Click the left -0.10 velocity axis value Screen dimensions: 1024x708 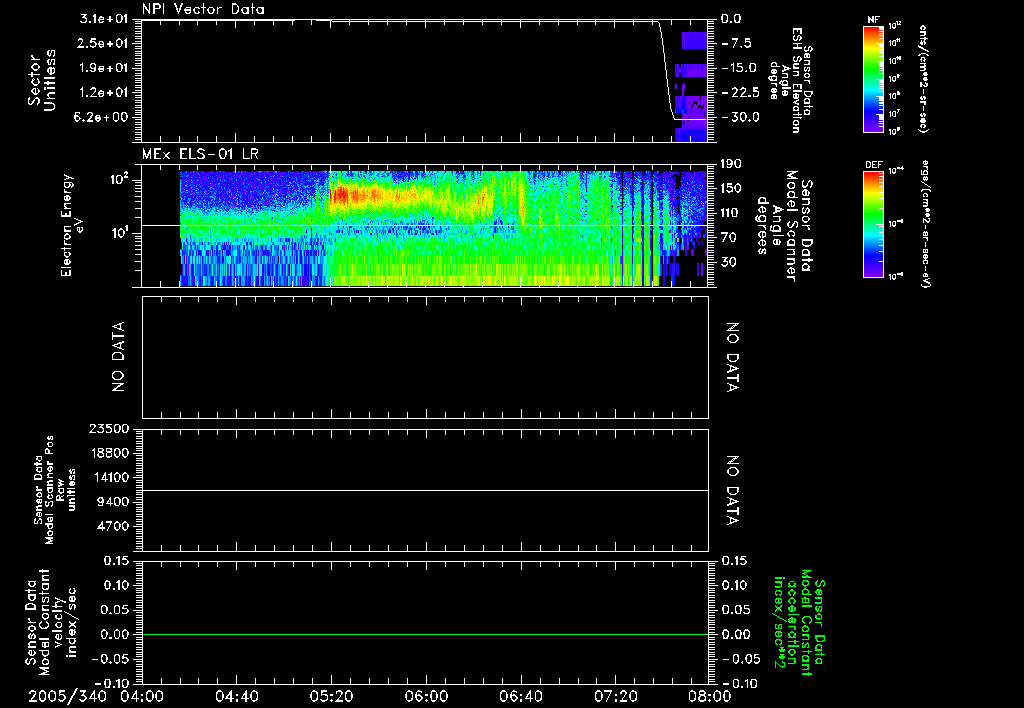[113, 683]
